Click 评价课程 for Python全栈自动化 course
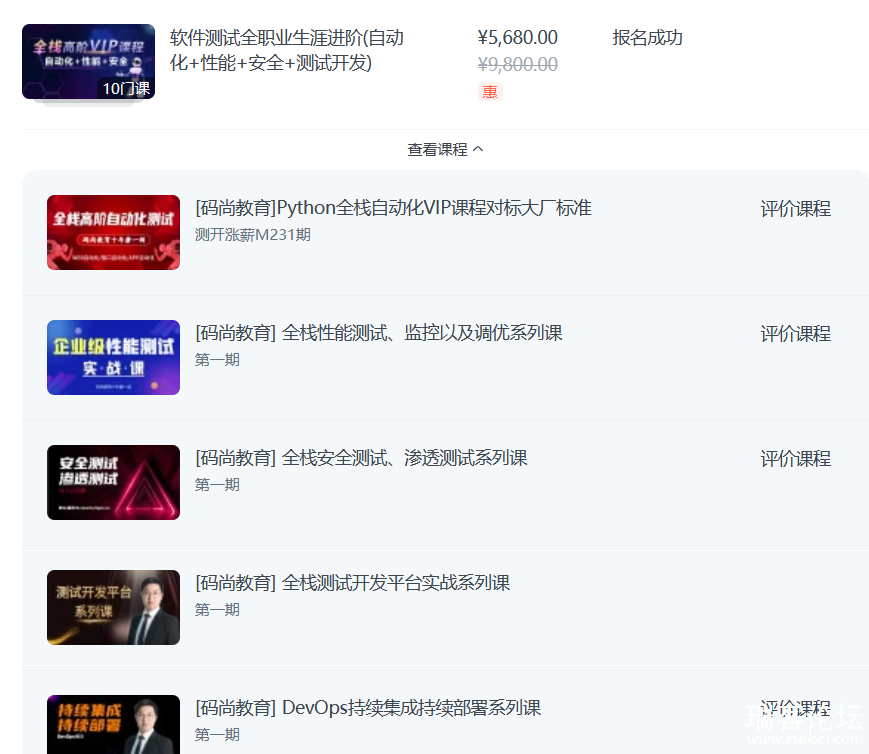 tap(795, 209)
